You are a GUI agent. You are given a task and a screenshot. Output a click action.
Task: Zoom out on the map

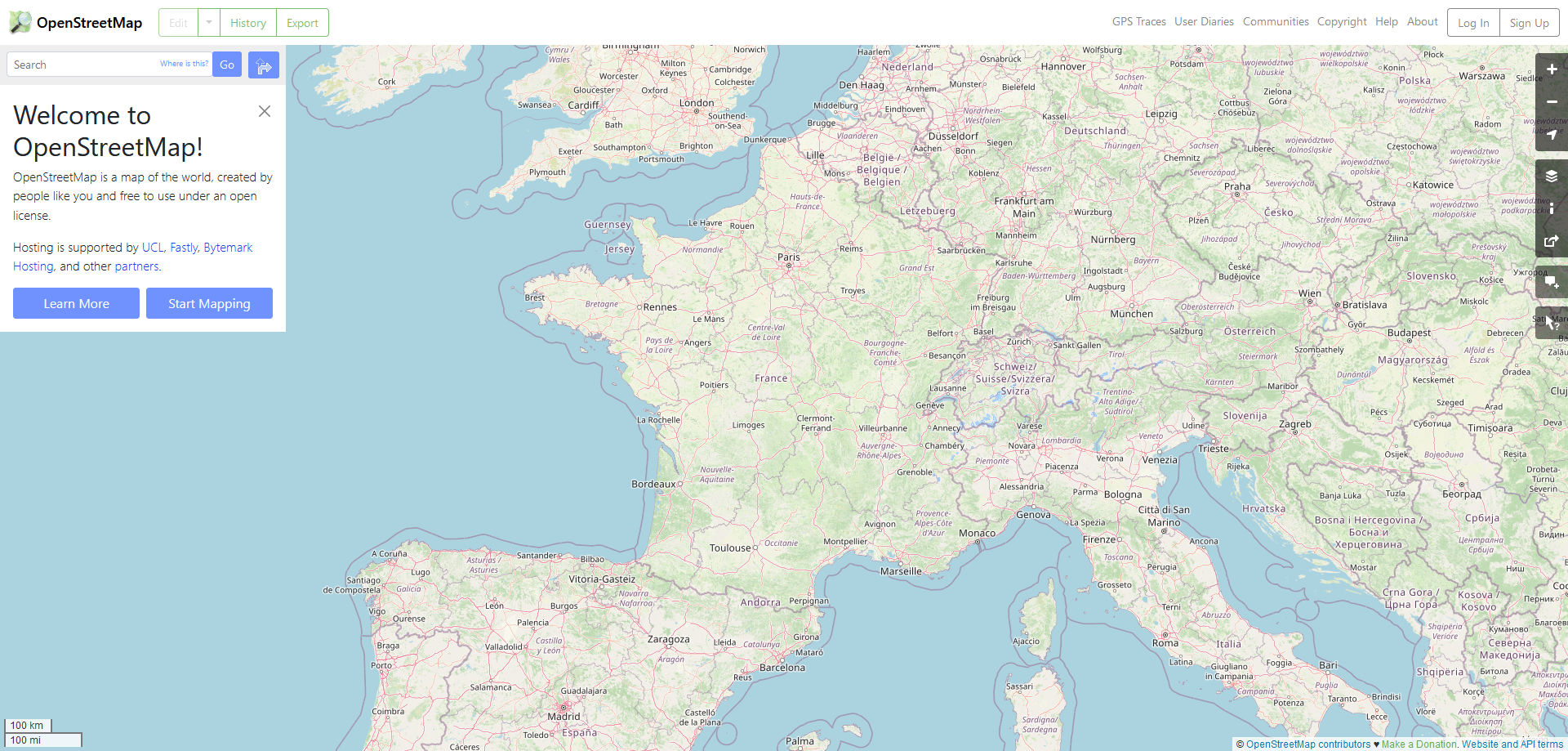pos(1552,102)
